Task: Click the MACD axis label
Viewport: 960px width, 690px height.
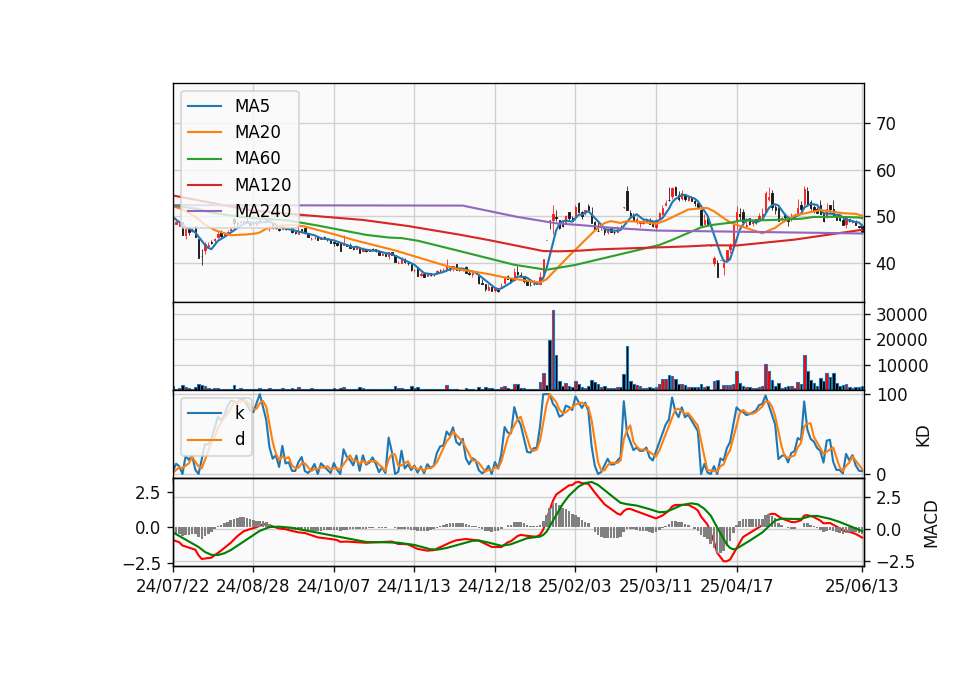Action: click(x=931, y=524)
